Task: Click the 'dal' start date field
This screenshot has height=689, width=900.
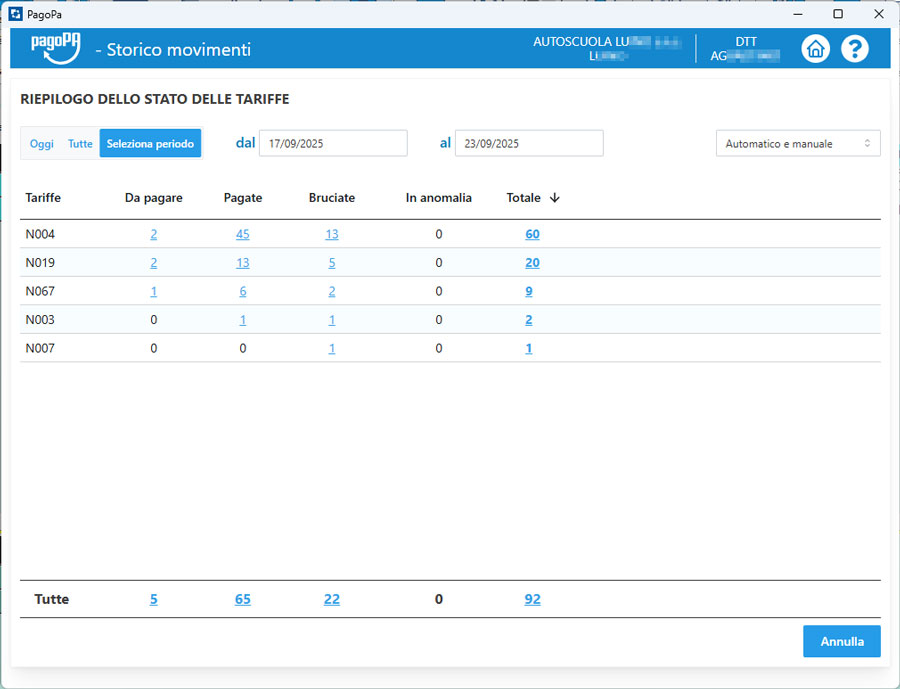Action: [x=333, y=144]
